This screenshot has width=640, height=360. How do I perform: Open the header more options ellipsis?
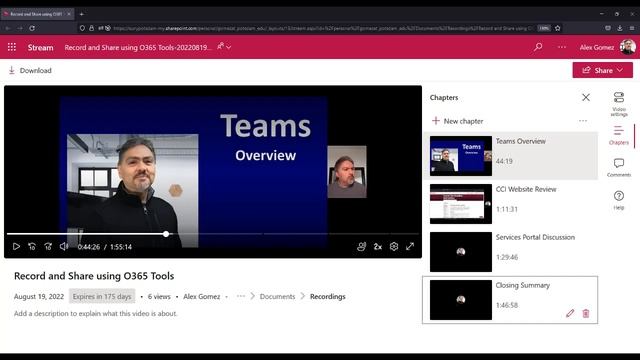(562, 47)
